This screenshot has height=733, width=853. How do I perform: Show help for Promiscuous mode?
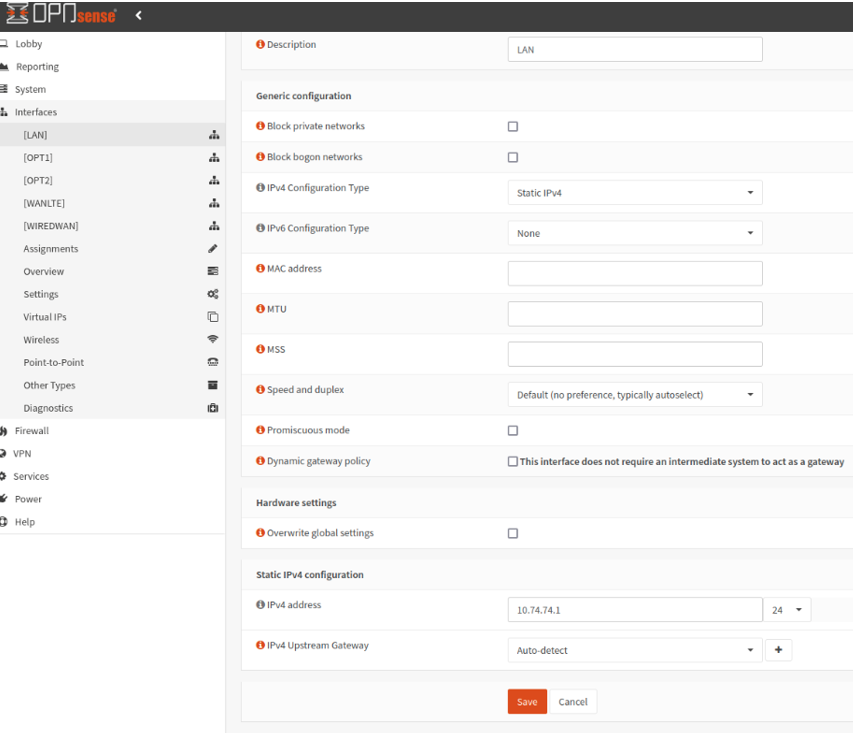[261, 430]
